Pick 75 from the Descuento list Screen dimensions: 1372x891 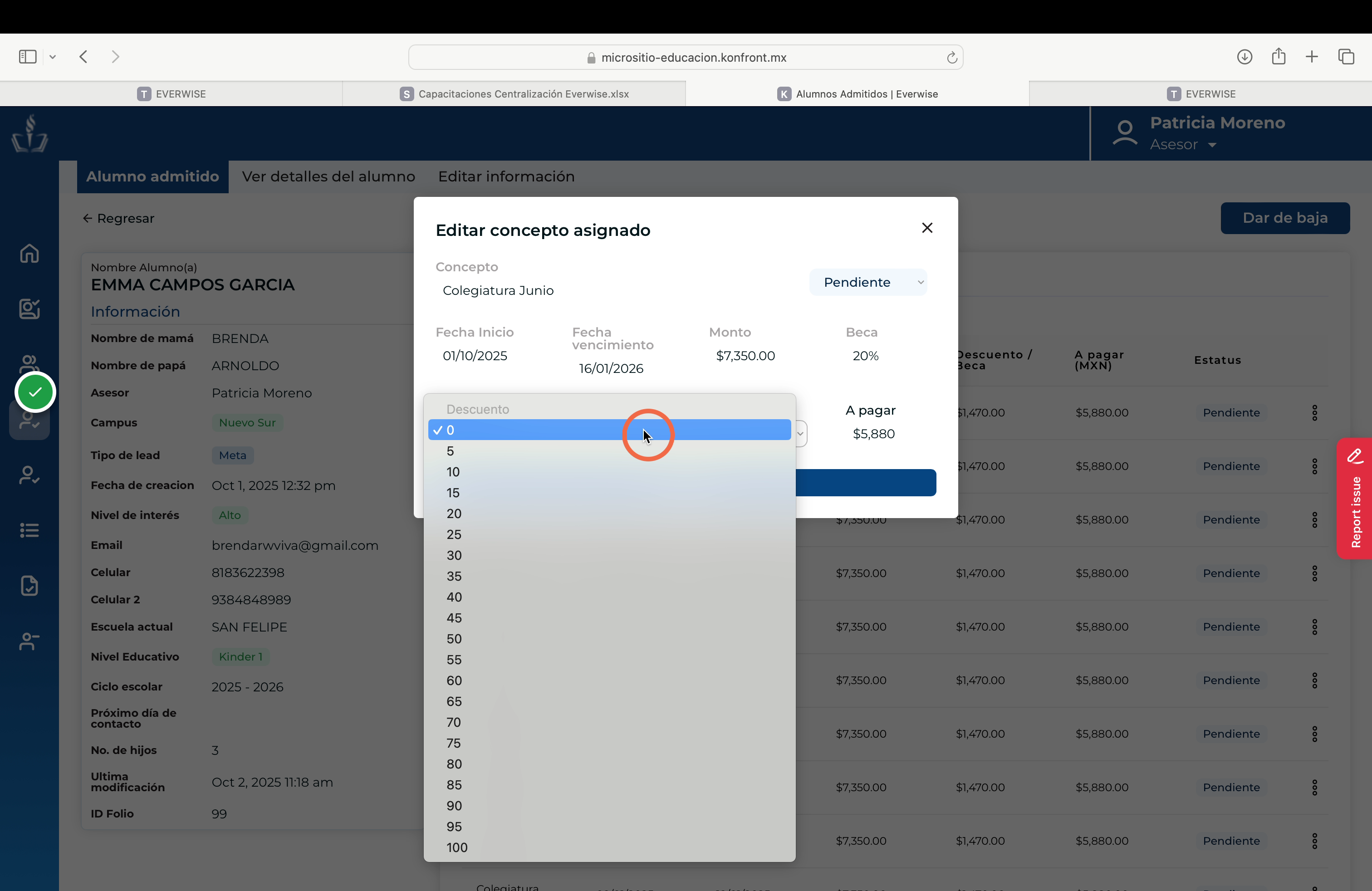pyautogui.click(x=609, y=743)
